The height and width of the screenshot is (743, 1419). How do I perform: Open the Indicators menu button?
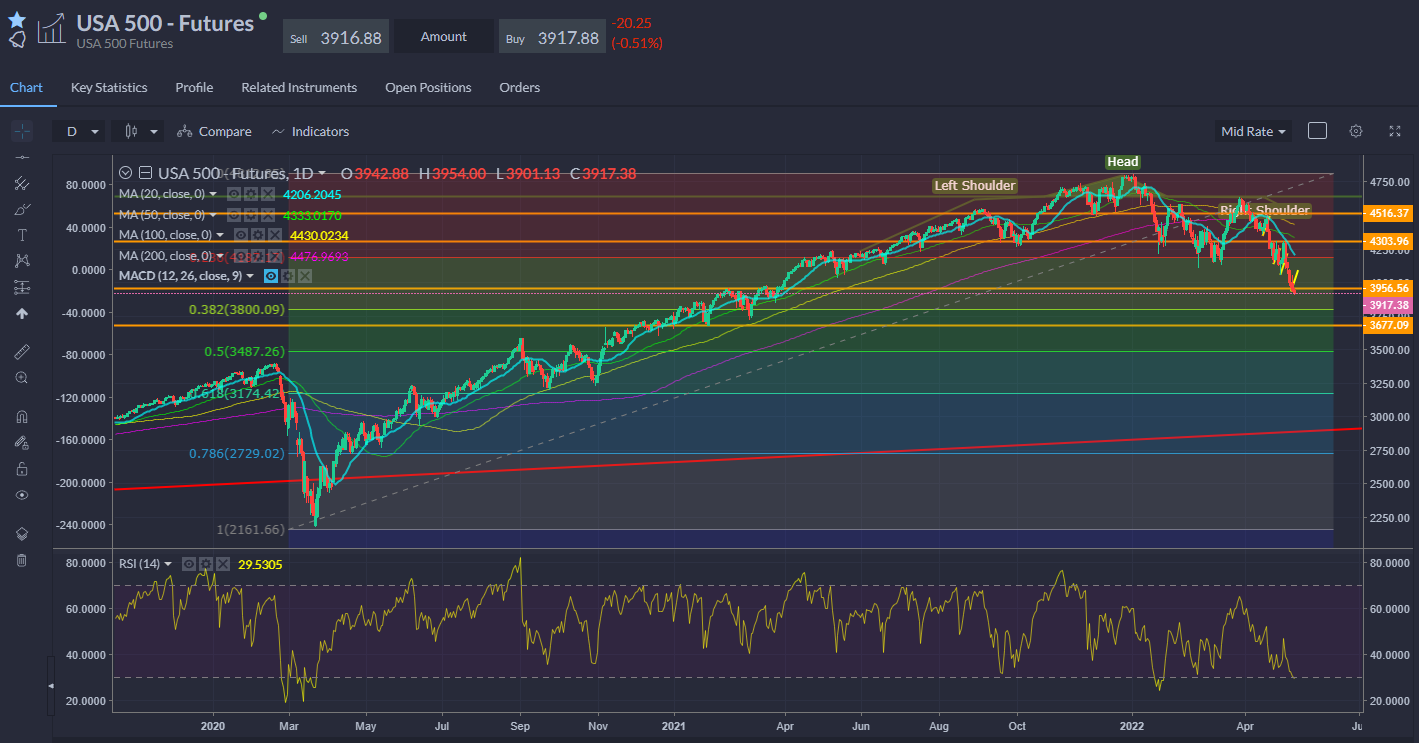coord(310,131)
